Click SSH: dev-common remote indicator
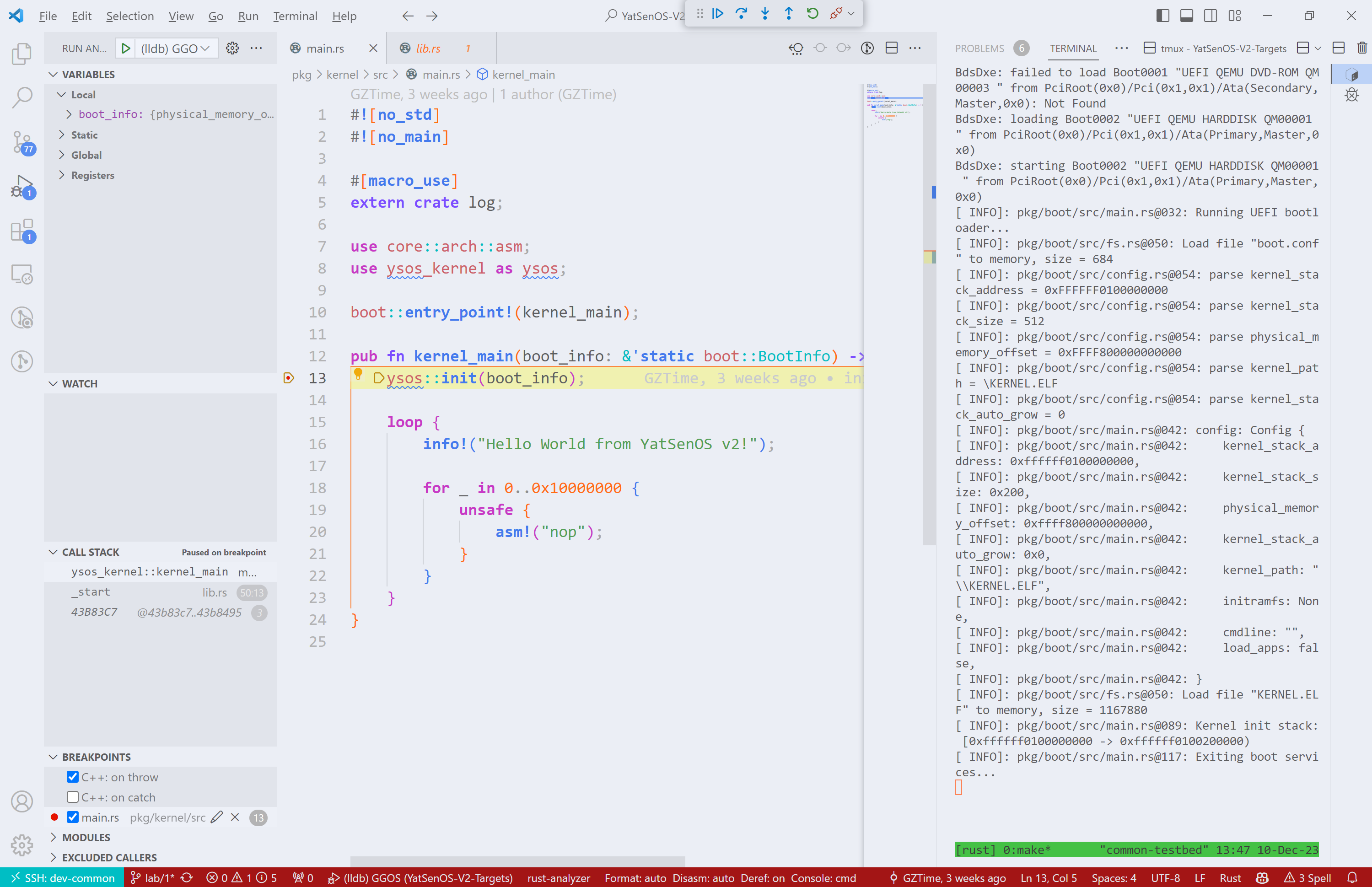 62,878
